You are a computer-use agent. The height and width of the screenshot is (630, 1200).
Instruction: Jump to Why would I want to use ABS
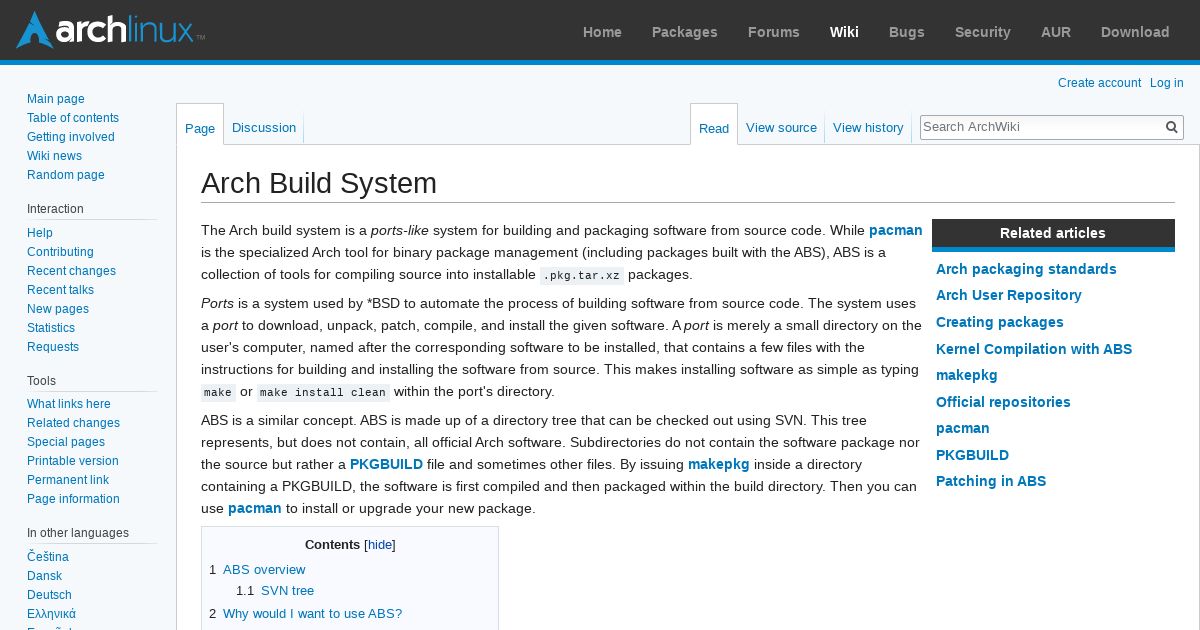(312, 614)
